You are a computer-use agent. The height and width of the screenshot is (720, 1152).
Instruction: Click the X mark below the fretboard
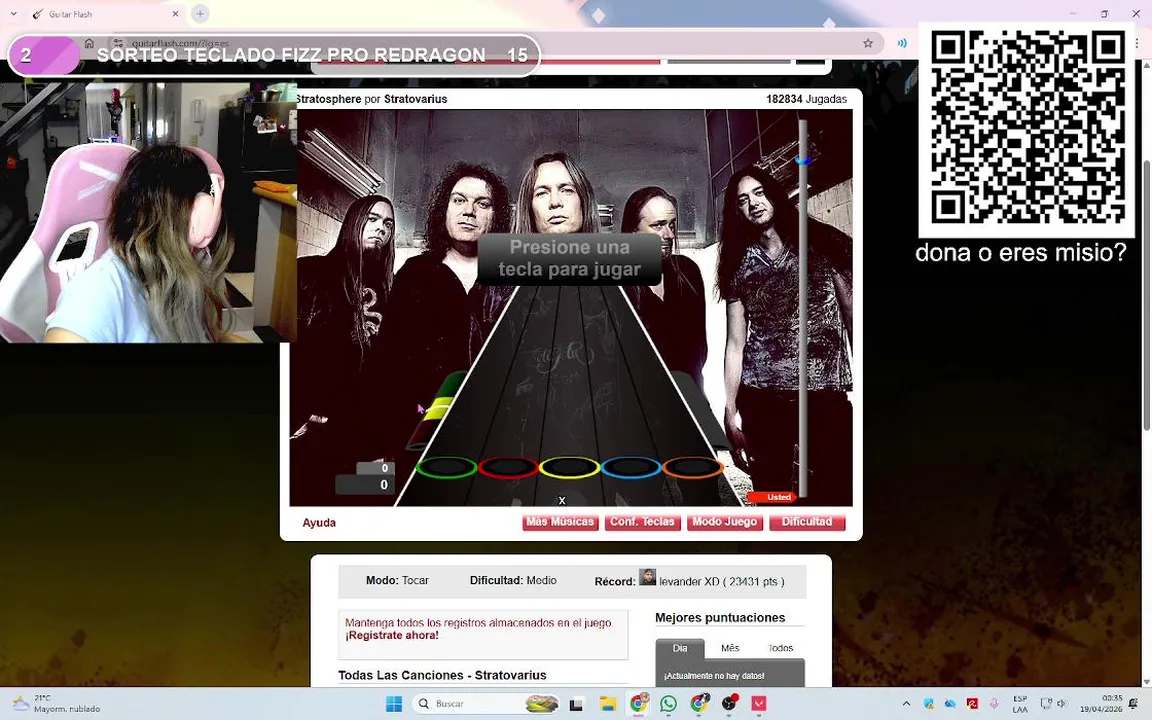pos(562,500)
